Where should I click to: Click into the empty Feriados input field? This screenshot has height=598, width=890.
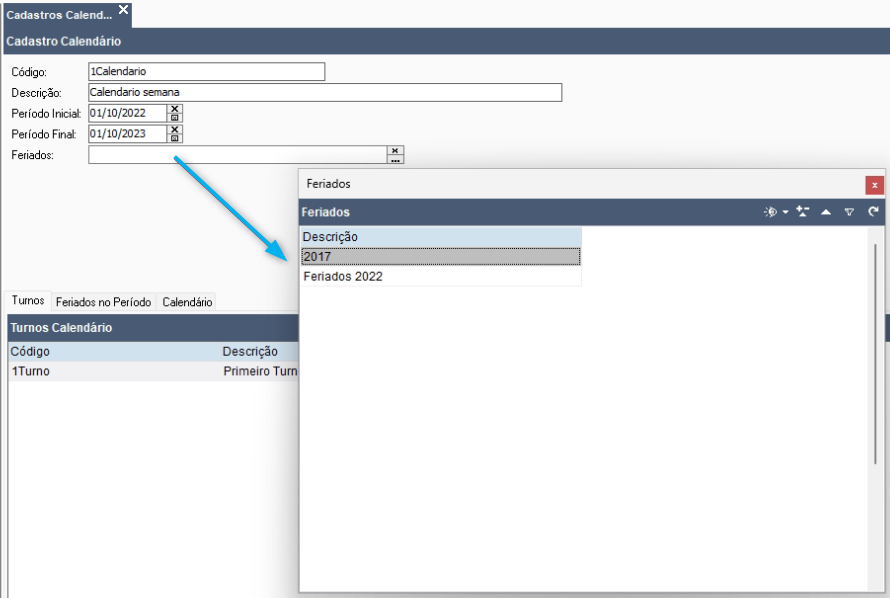click(x=237, y=155)
